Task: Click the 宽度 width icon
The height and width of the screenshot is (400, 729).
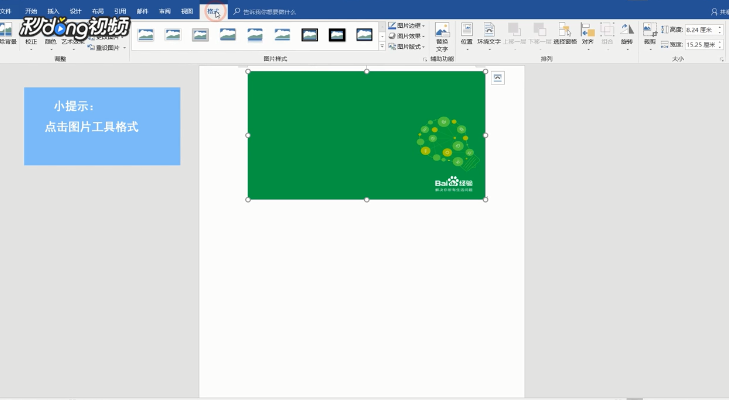Action: pos(665,45)
